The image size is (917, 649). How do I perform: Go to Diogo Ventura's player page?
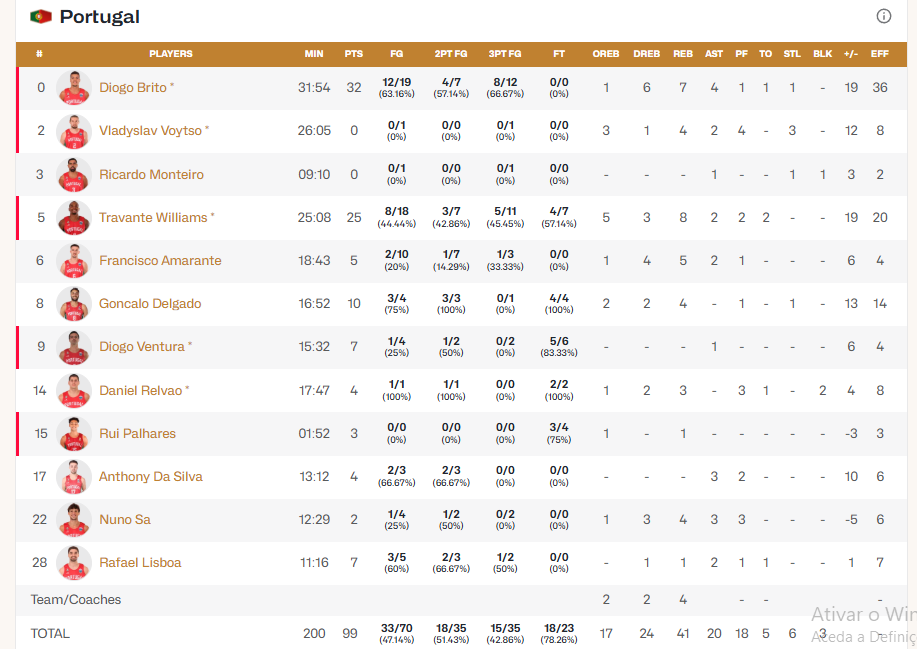coord(141,347)
